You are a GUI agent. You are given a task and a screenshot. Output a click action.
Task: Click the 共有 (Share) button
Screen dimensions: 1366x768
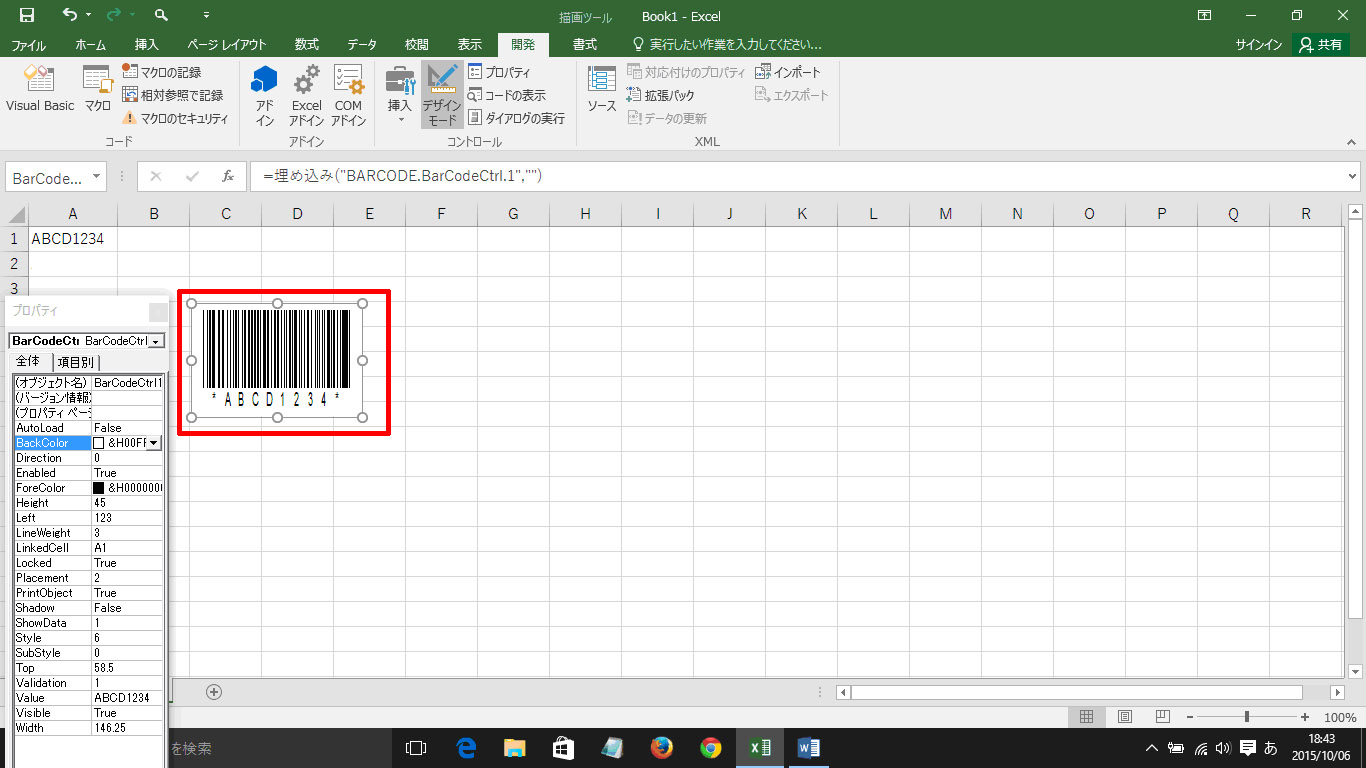pyautogui.click(x=1320, y=45)
